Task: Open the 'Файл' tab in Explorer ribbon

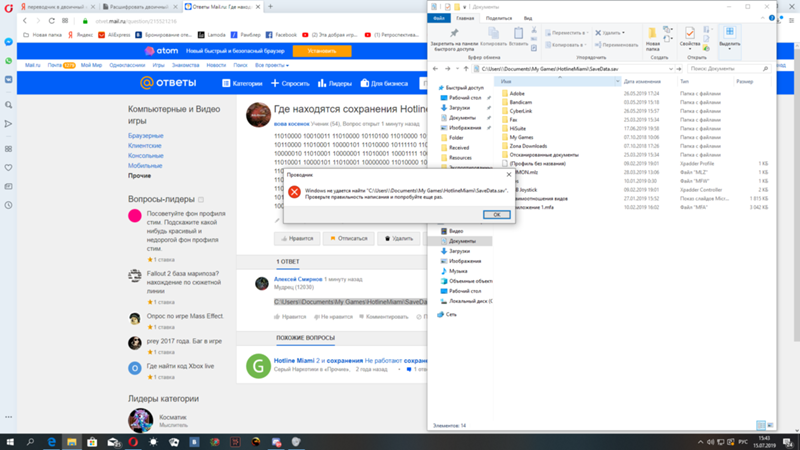Action: [x=438, y=18]
